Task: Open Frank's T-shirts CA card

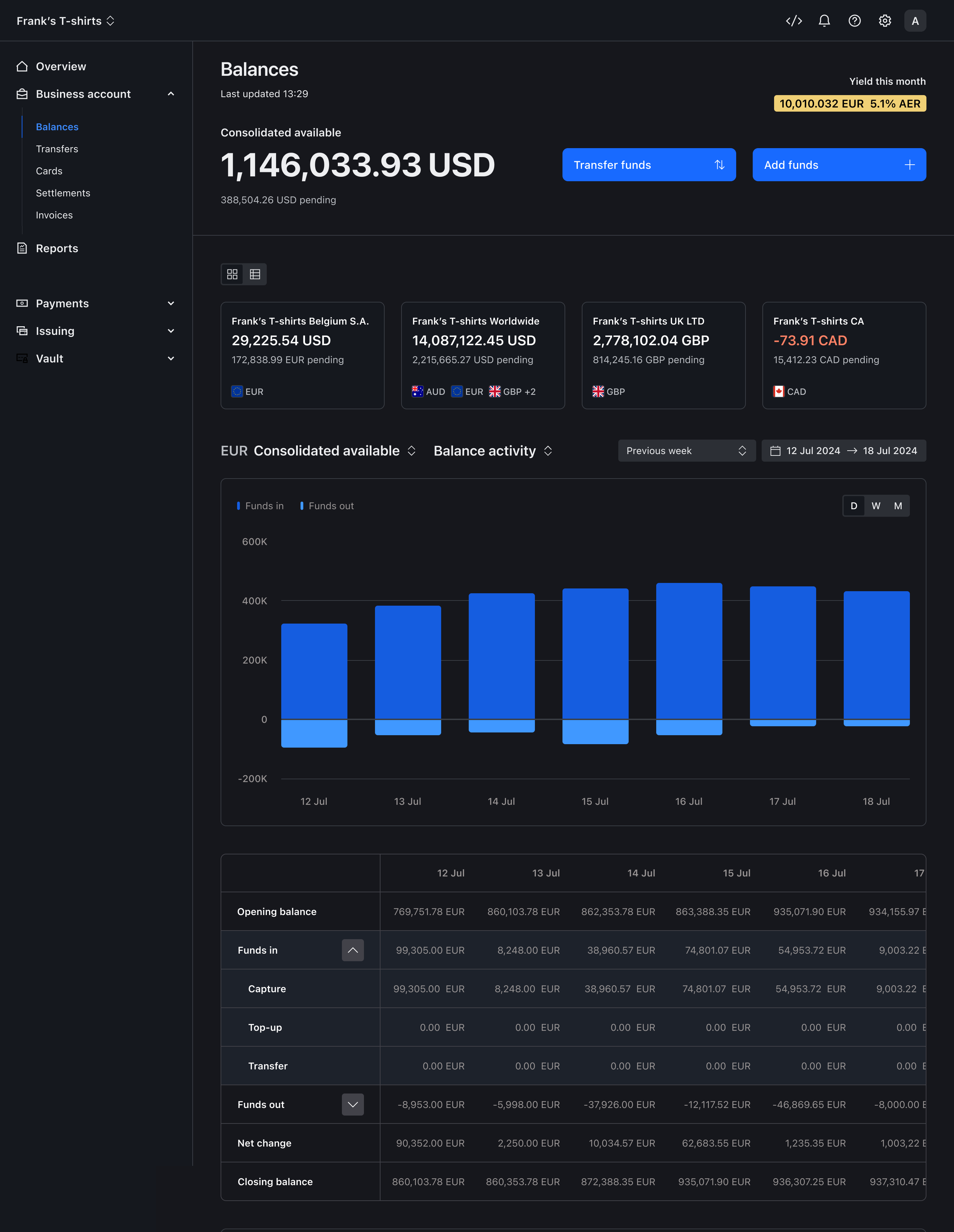Action: 844,356
